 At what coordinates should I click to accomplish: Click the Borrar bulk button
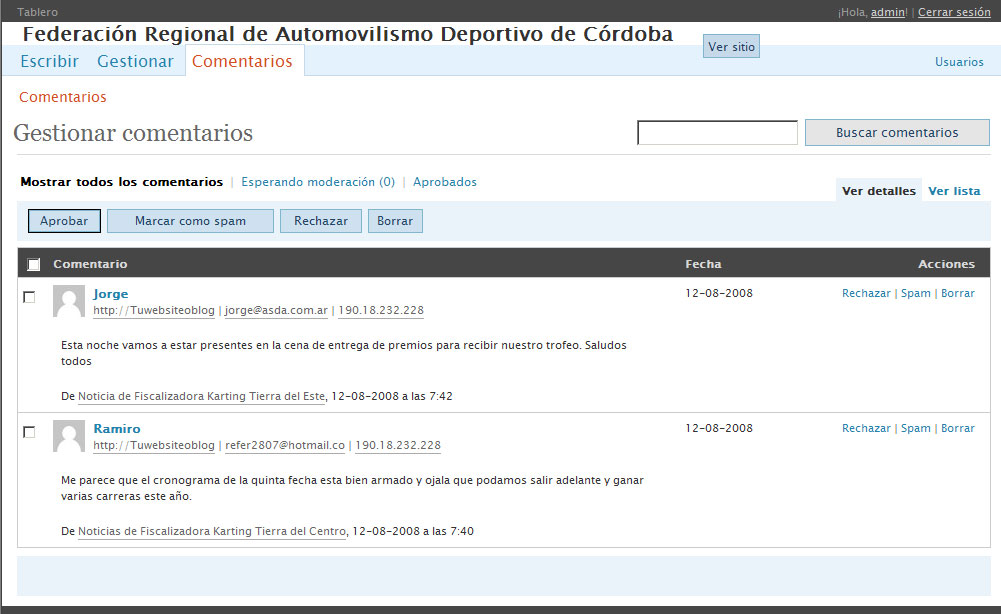(395, 221)
